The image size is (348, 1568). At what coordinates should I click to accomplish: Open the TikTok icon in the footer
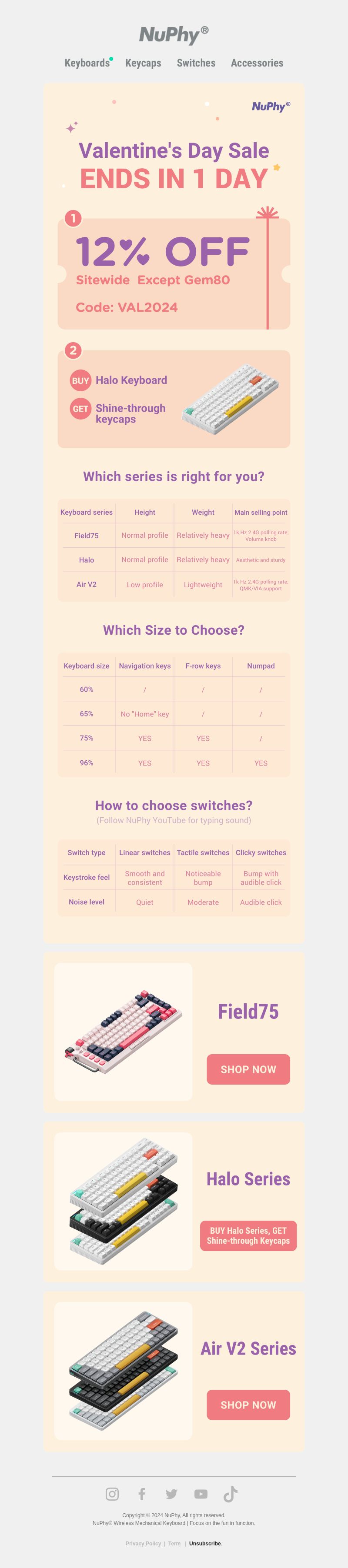[x=231, y=1494]
